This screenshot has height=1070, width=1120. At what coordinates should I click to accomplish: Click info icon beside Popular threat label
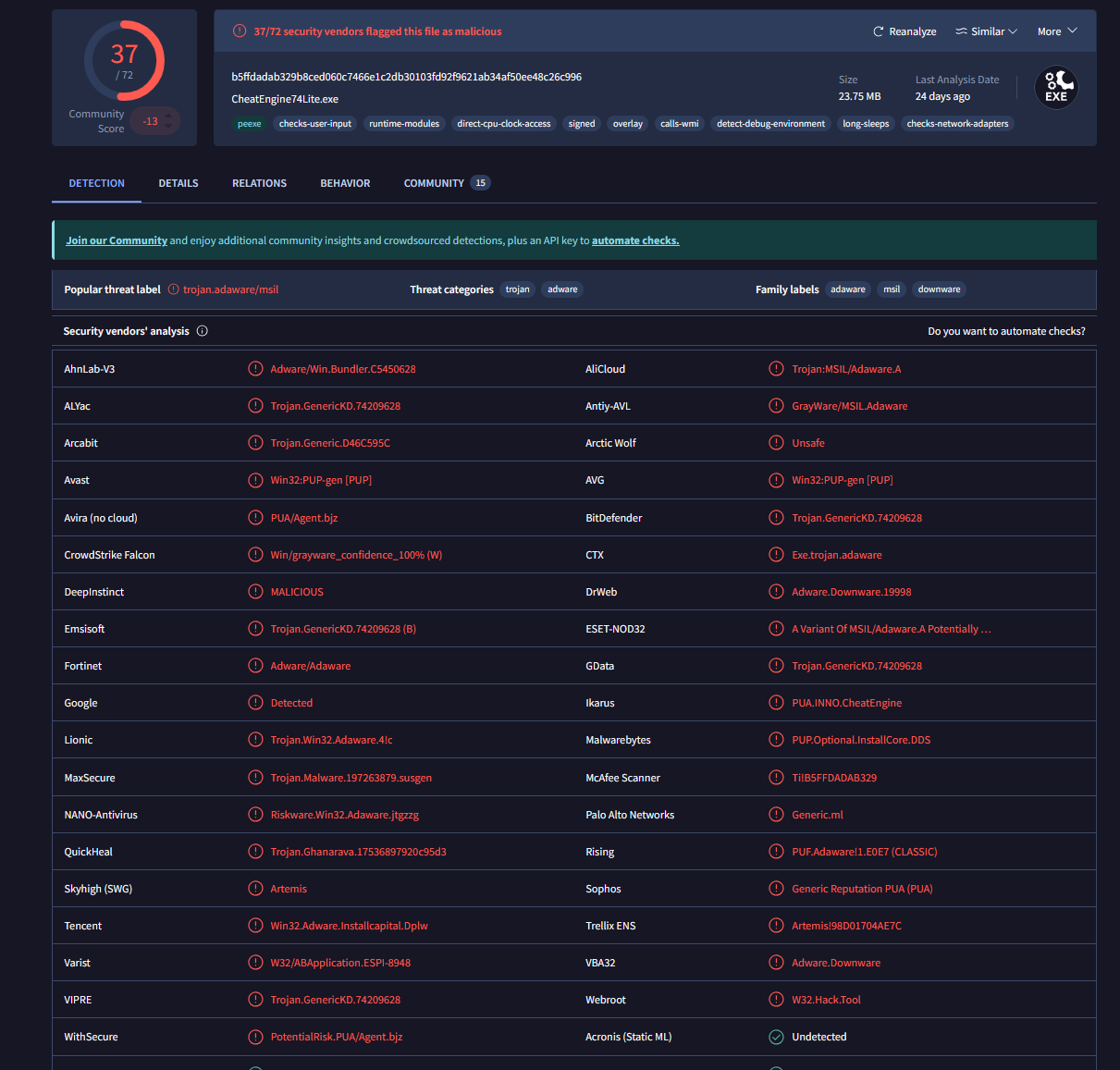[x=173, y=289]
